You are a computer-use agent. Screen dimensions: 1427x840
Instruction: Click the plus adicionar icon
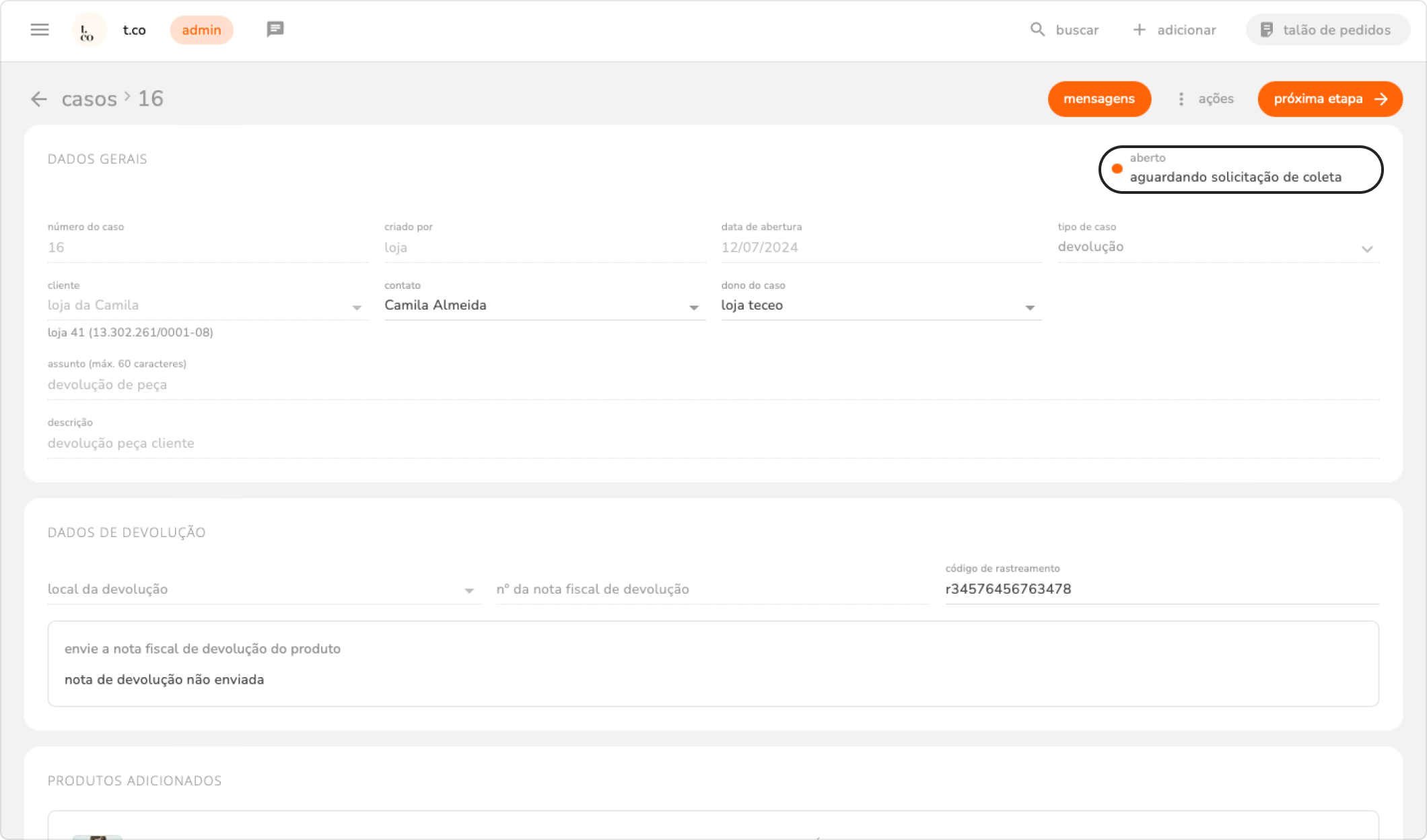(x=1139, y=30)
